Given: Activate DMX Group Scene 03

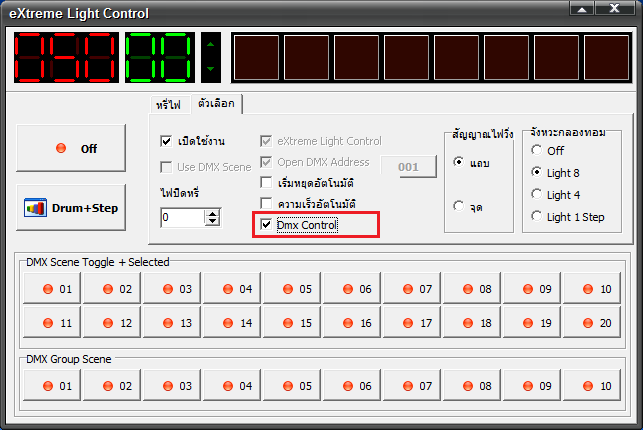Looking at the screenshot, I should [x=172, y=385].
